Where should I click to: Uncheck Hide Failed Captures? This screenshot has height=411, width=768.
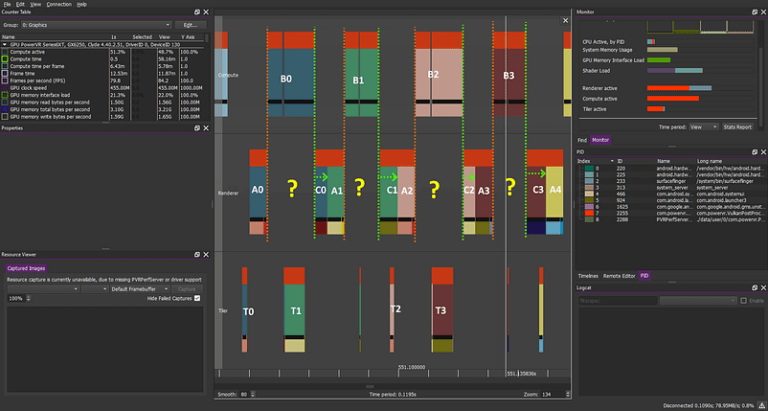pyautogui.click(x=197, y=298)
